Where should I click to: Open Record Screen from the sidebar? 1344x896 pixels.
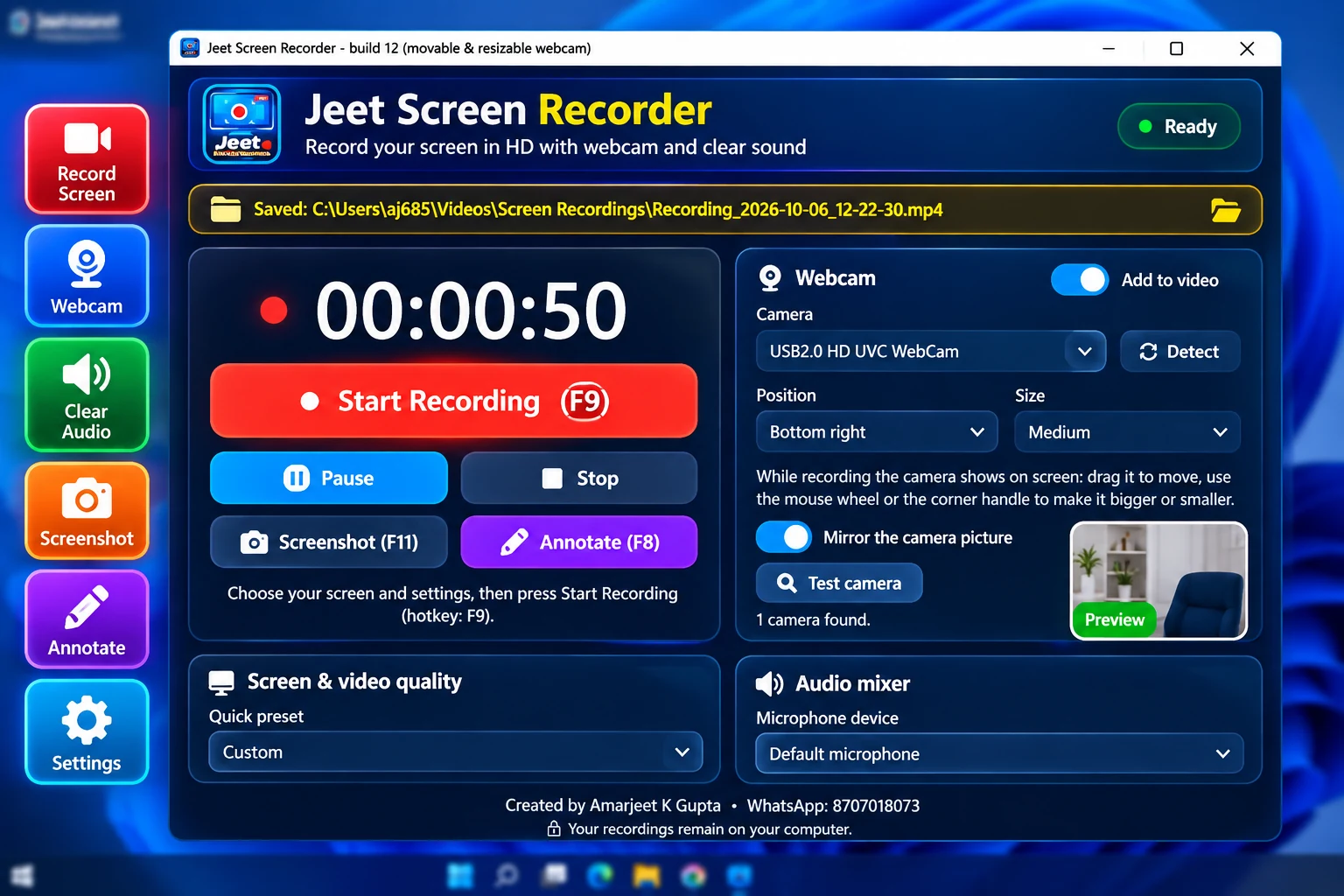pos(87,159)
